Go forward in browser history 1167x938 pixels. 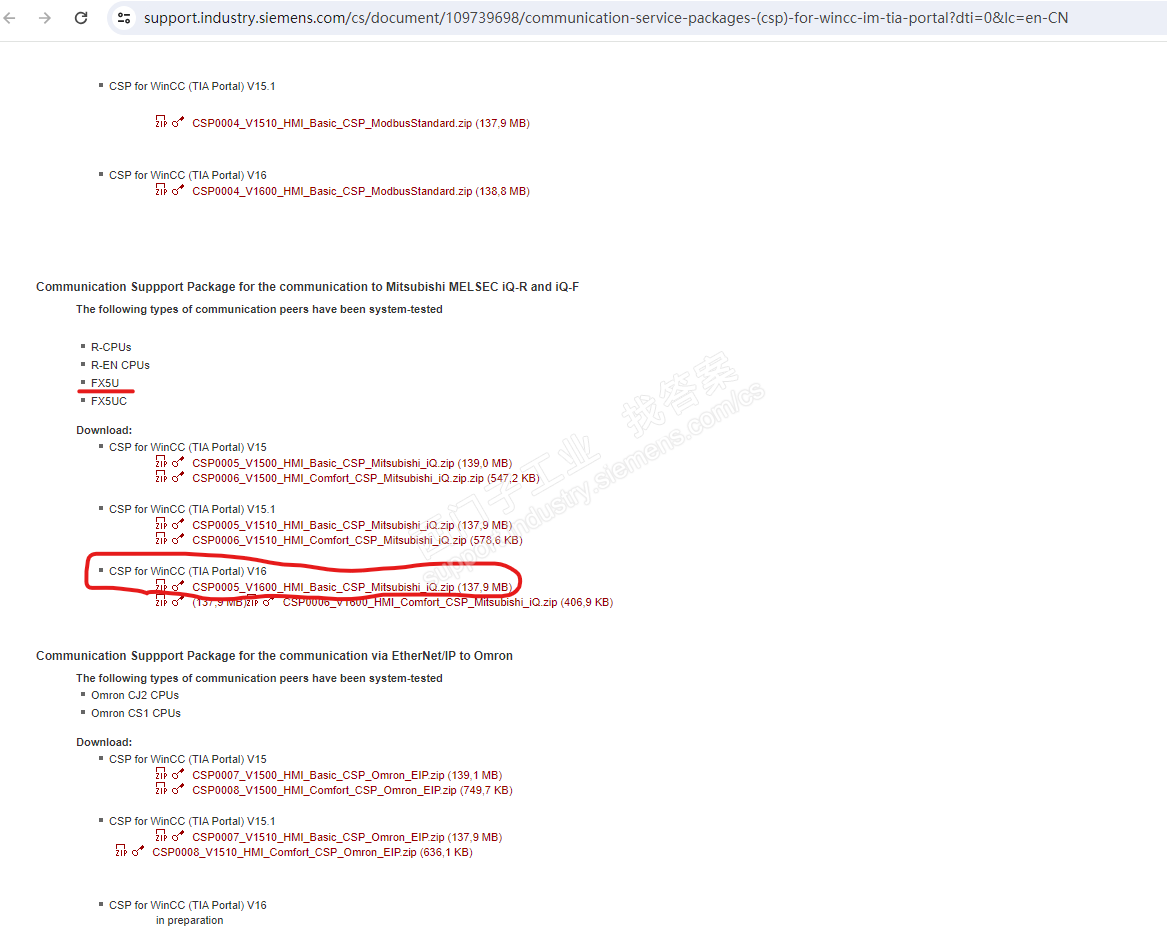click(45, 18)
